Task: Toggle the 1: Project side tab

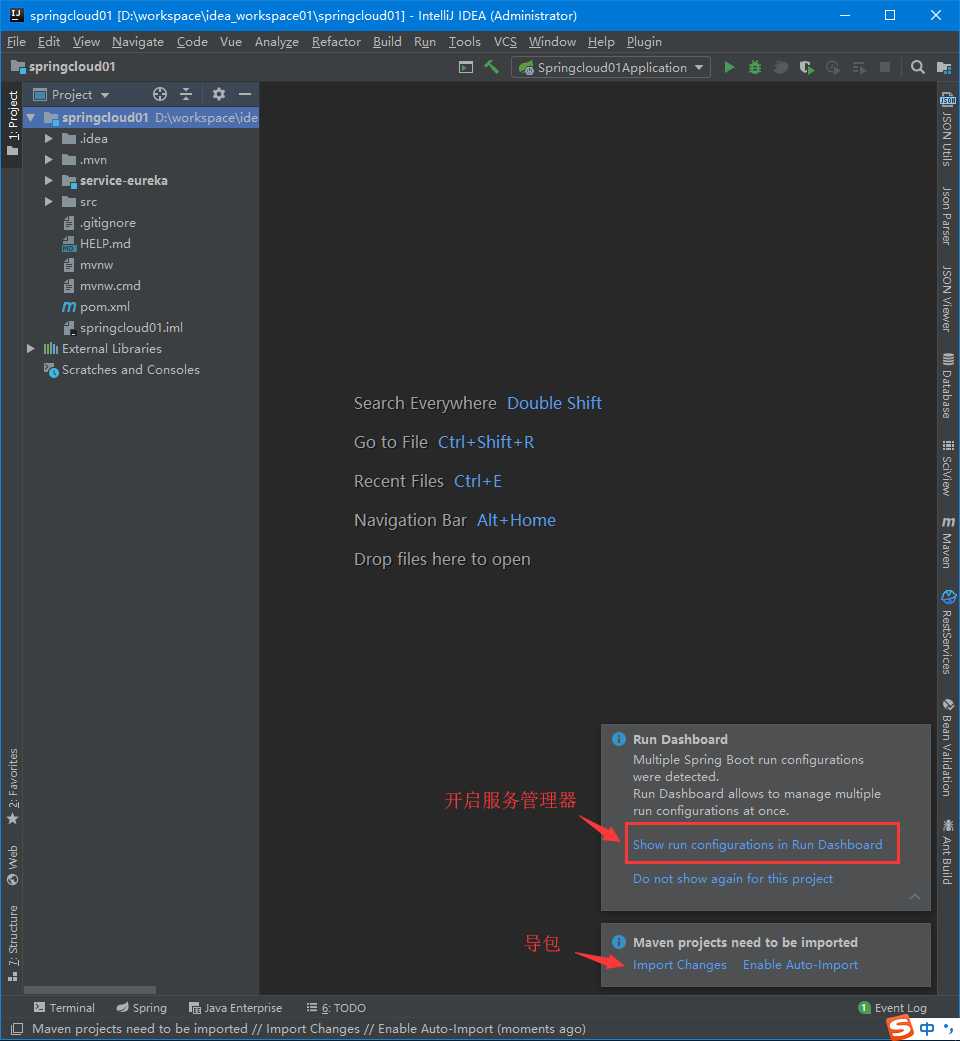Action: tap(13, 123)
